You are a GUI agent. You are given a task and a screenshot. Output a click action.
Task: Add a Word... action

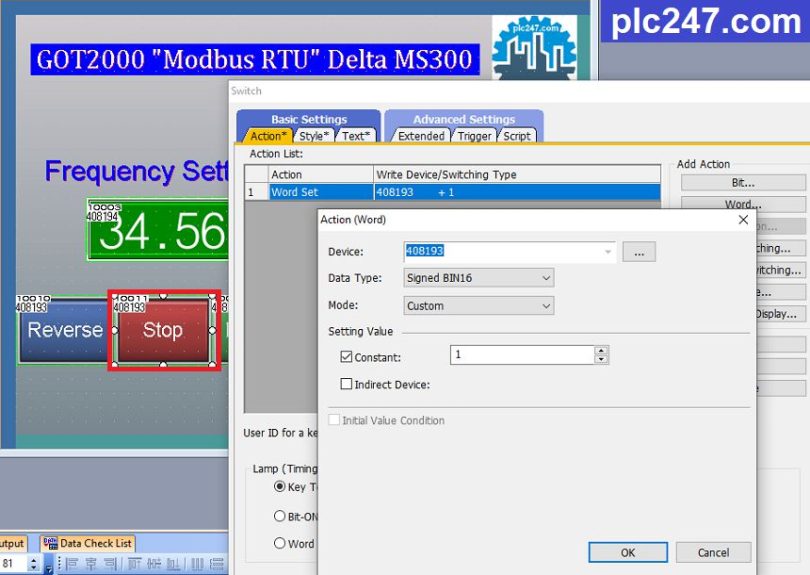(x=743, y=203)
